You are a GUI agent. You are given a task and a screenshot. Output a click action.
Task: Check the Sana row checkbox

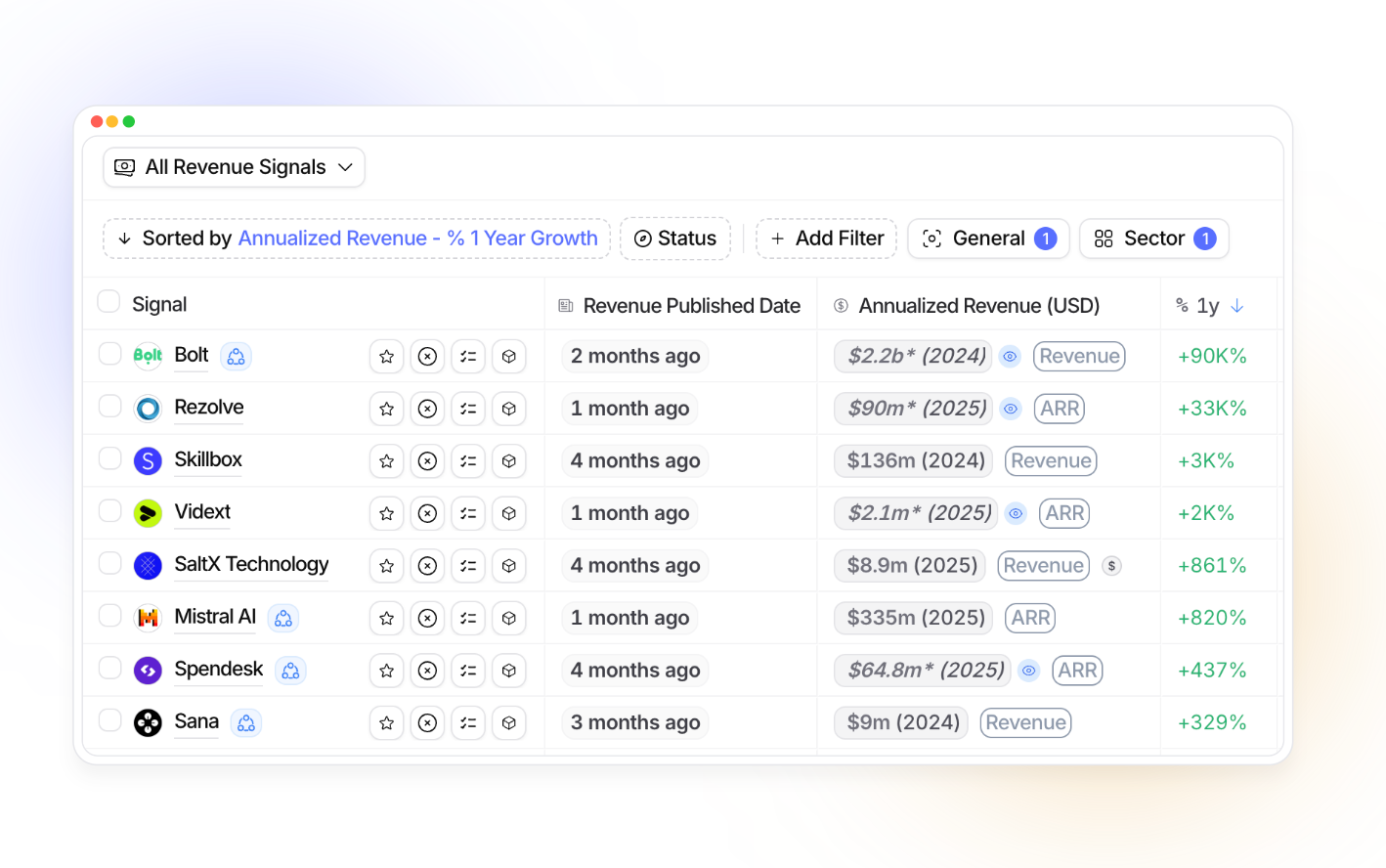pos(110,720)
